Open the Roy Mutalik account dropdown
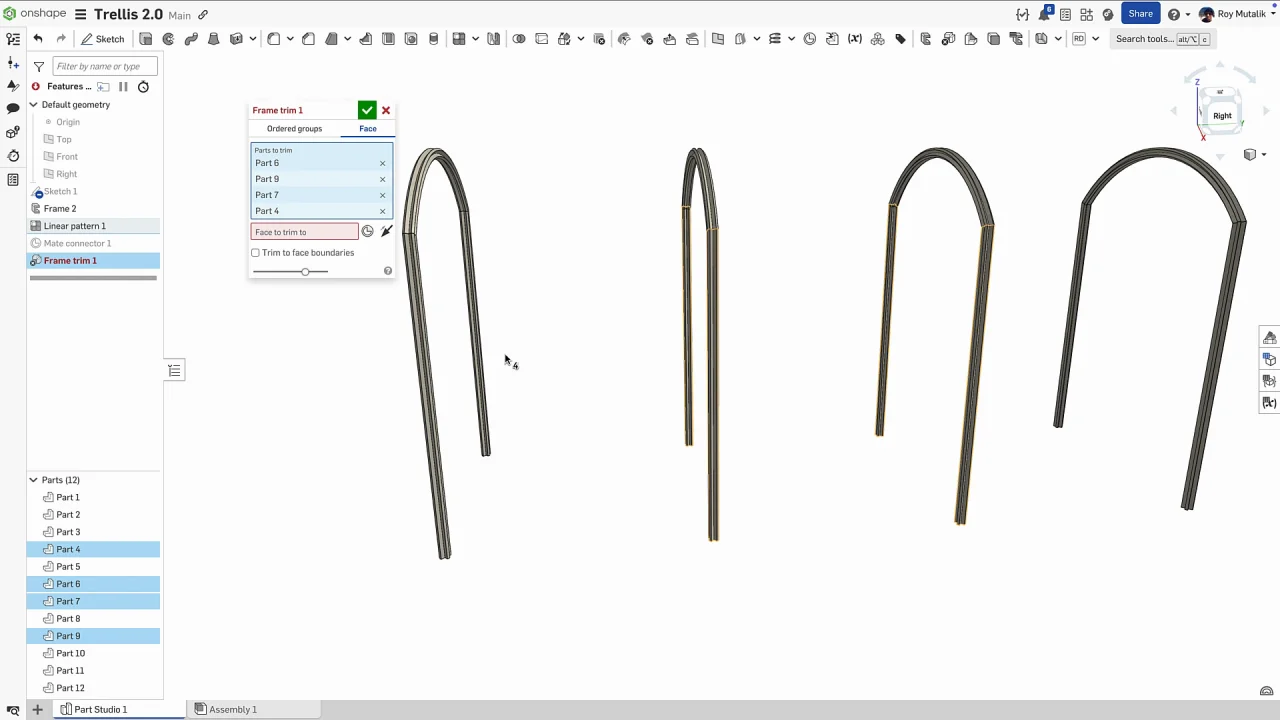 [1240, 14]
